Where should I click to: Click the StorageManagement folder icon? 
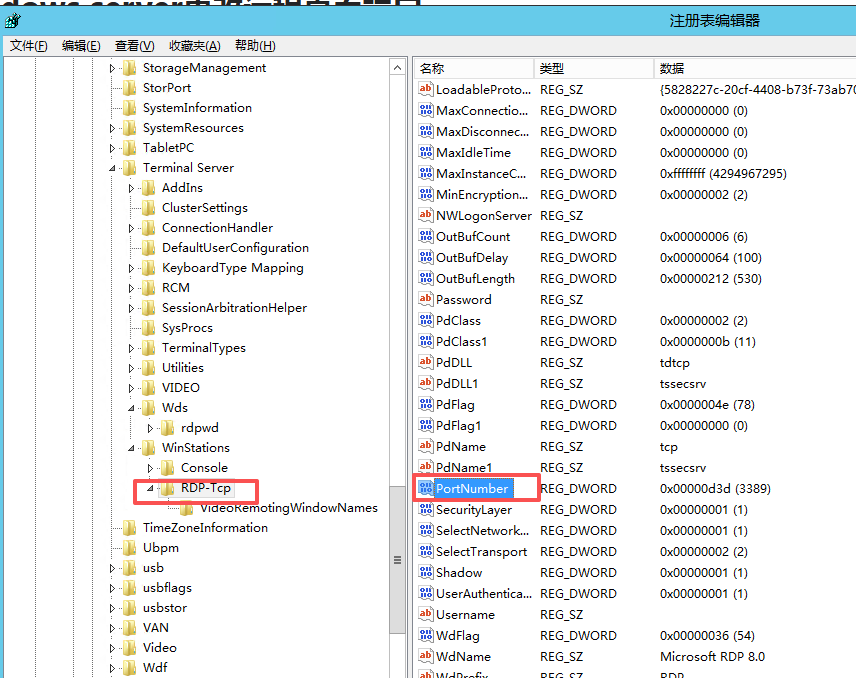(129, 68)
